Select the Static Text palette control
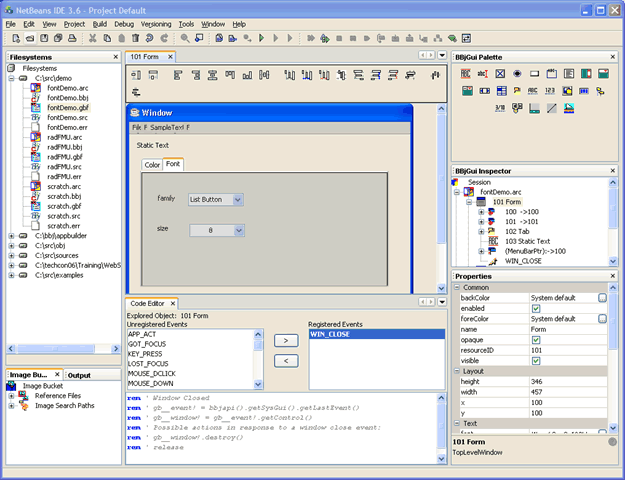 point(466,74)
